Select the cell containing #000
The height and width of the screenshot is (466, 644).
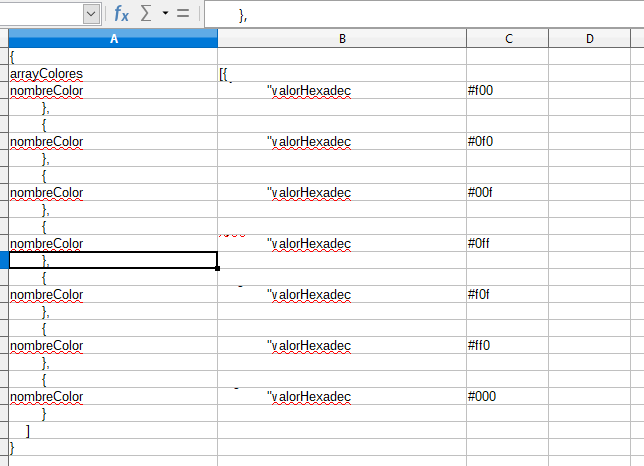coord(508,397)
